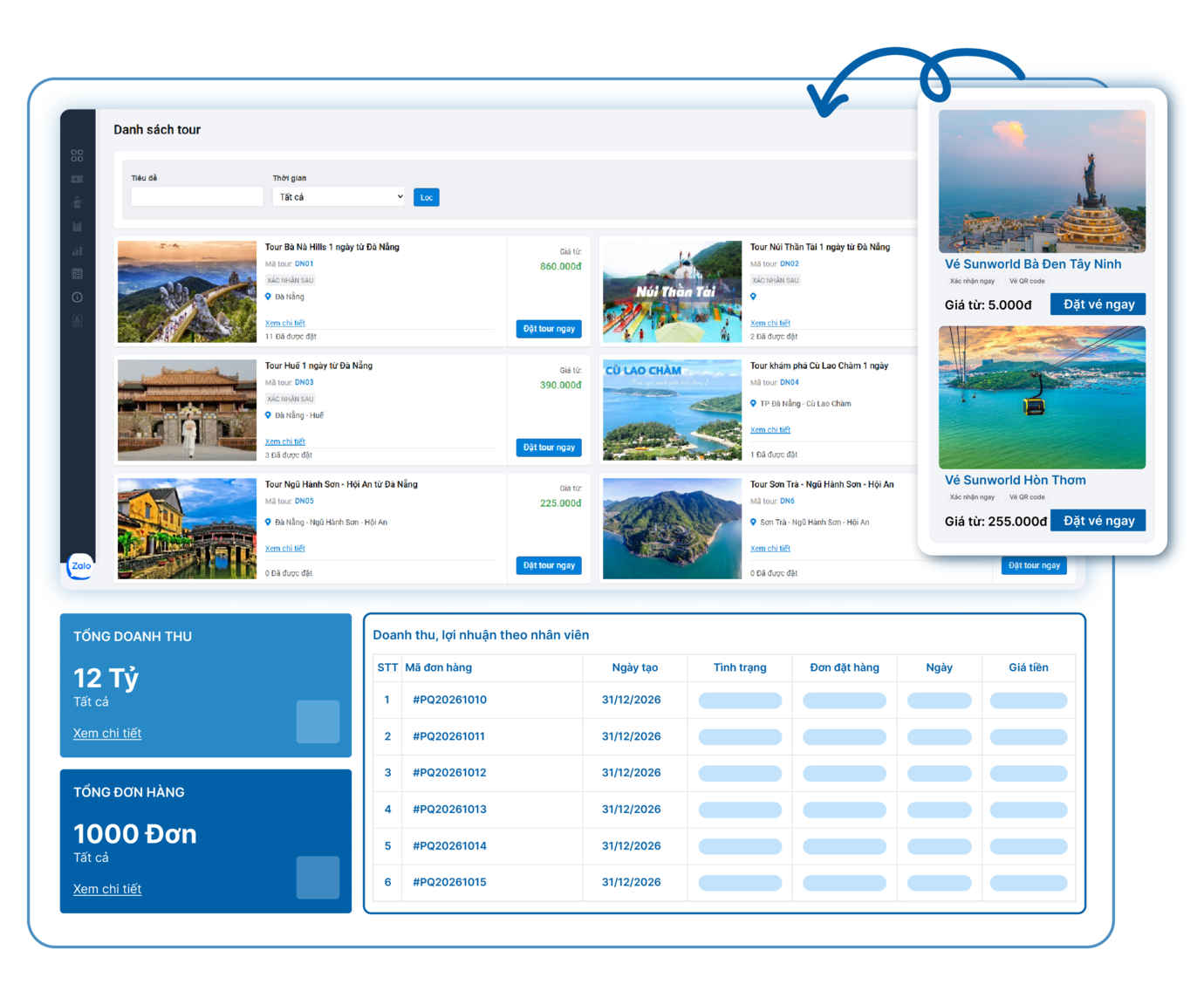Click Đặt vé ngay for Sunworld Hòn Thơm
The height and width of the screenshot is (998, 1204).
coord(1098,521)
